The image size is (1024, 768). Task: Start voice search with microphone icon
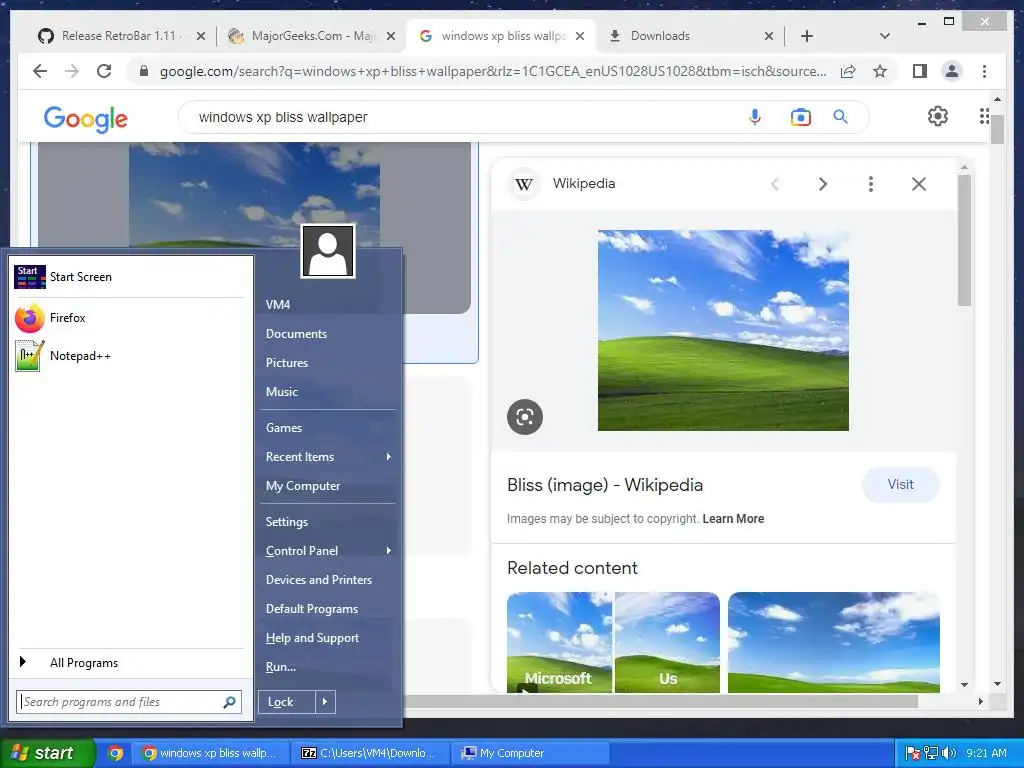(x=755, y=117)
